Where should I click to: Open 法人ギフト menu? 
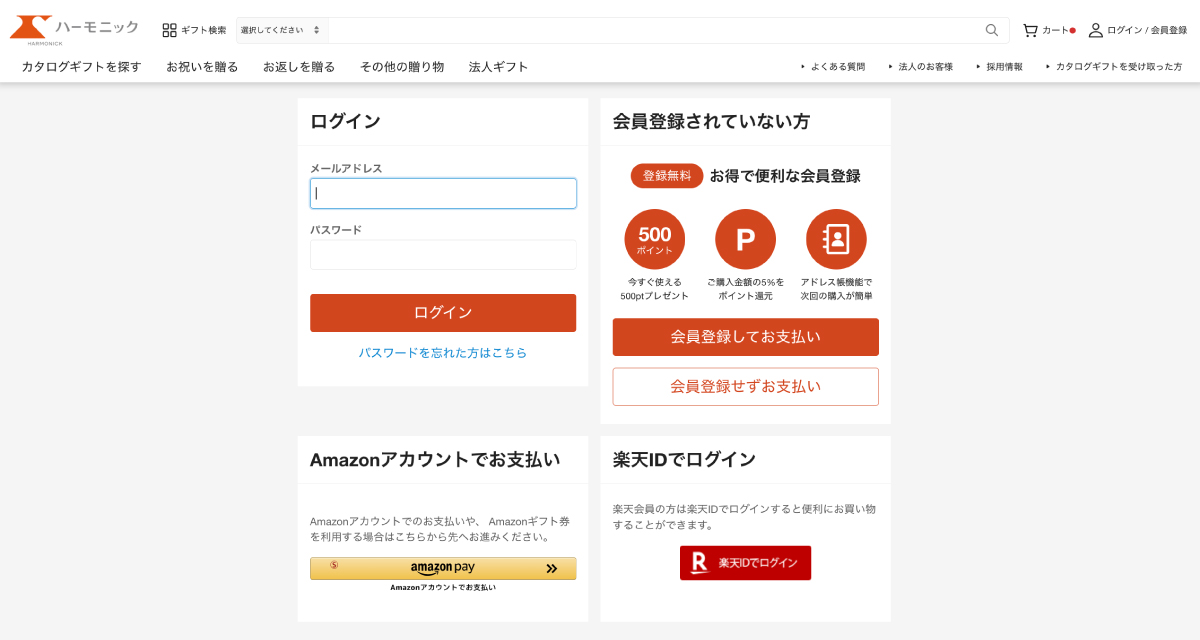pyautogui.click(x=498, y=67)
